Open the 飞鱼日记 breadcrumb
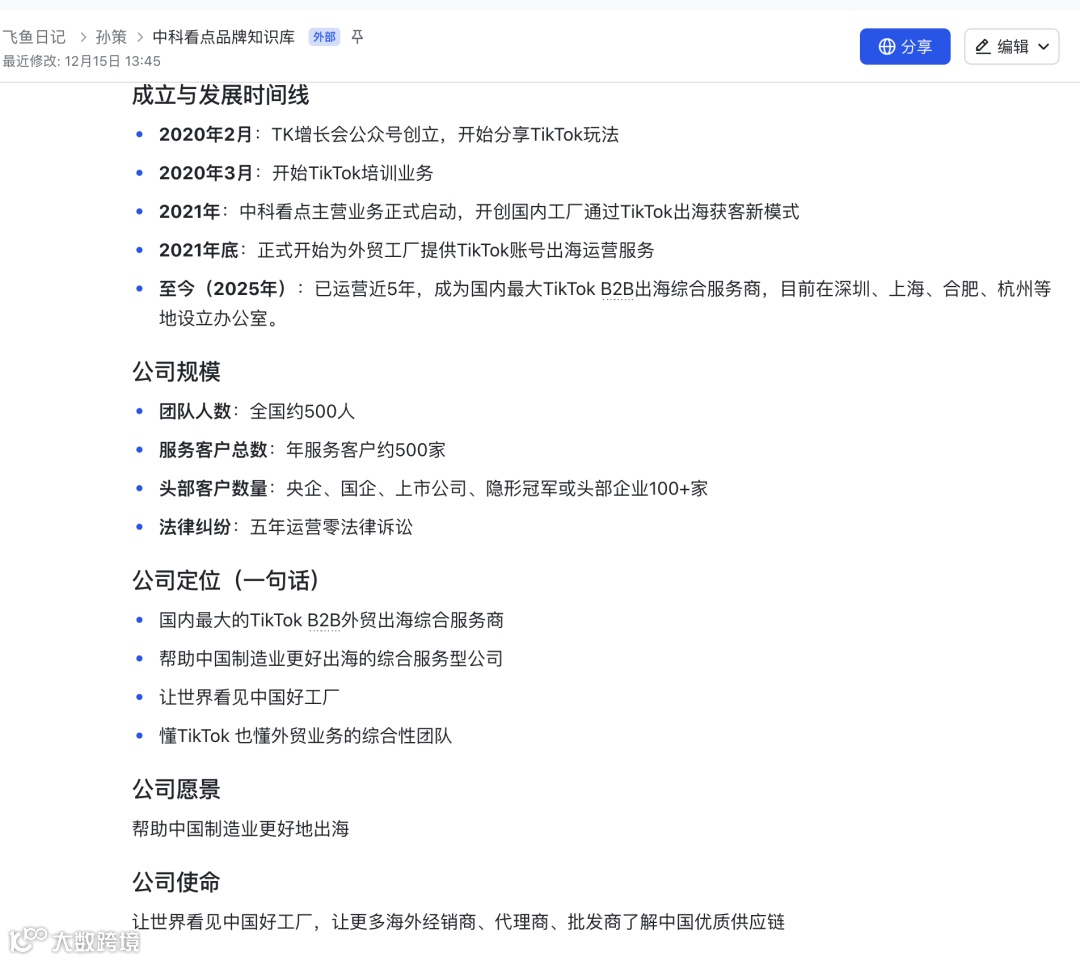 click(34, 37)
